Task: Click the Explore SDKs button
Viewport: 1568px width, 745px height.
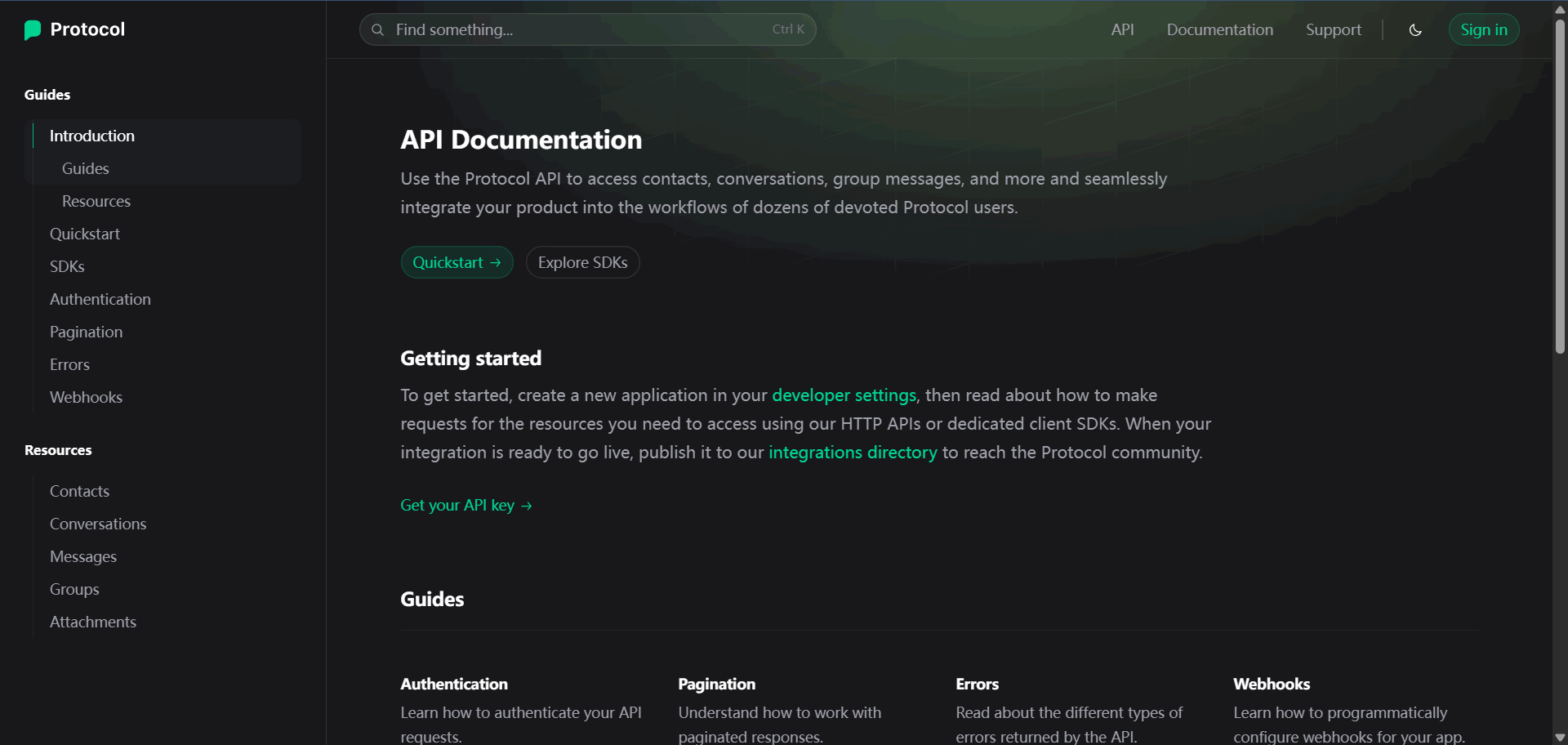Action: pyautogui.click(x=582, y=262)
